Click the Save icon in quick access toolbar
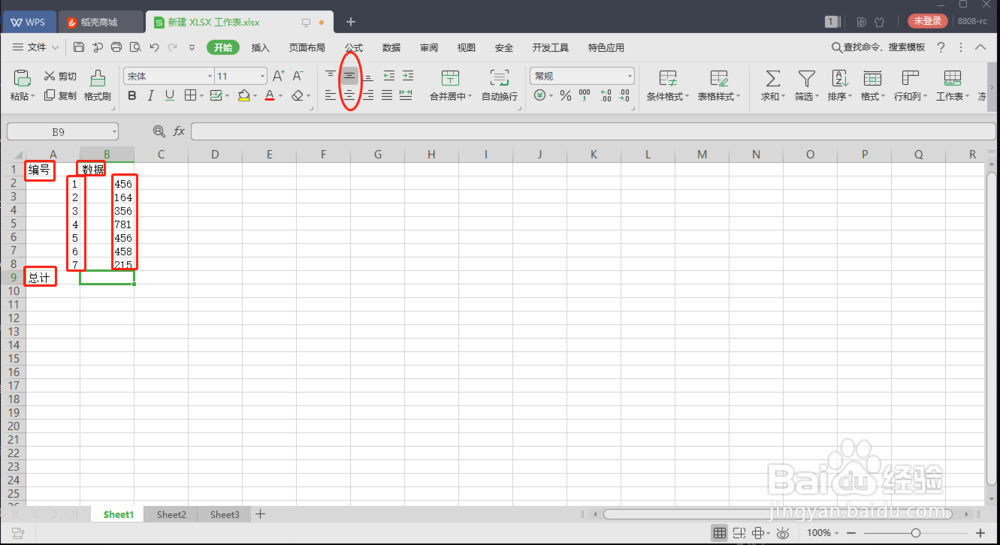1000x545 pixels. pos(78,47)
